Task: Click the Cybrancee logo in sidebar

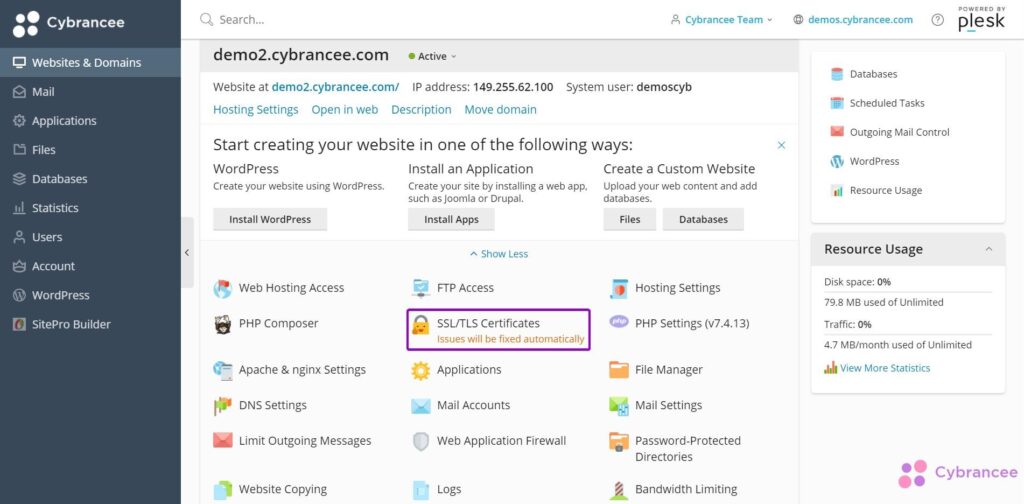Action: (69, 24)
